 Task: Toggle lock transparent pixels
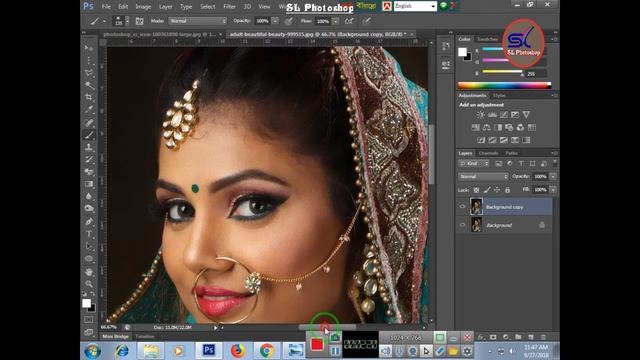coord(476,190)
